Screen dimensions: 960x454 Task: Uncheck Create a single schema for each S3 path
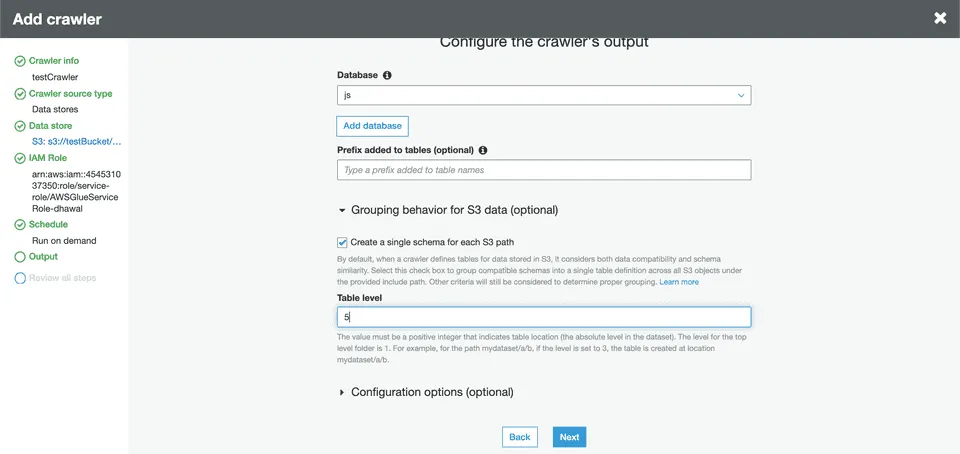342,242
